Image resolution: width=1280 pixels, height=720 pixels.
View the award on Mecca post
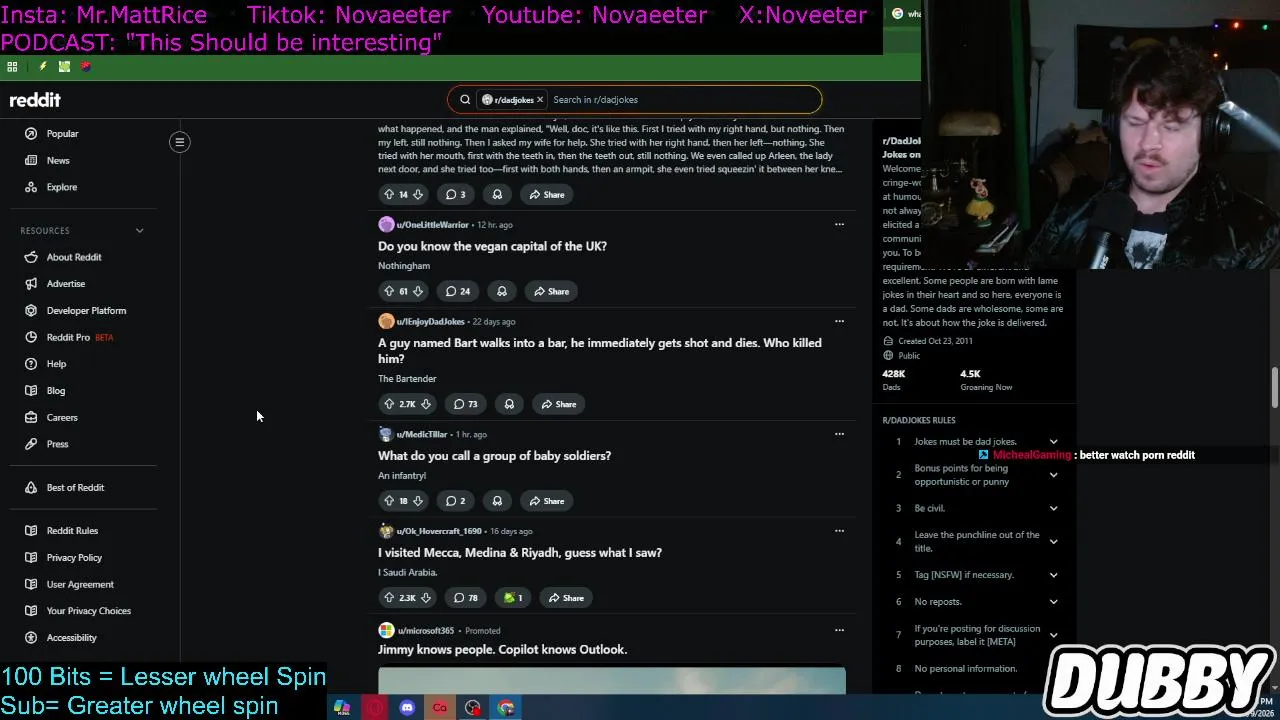(x=513, y=598)
